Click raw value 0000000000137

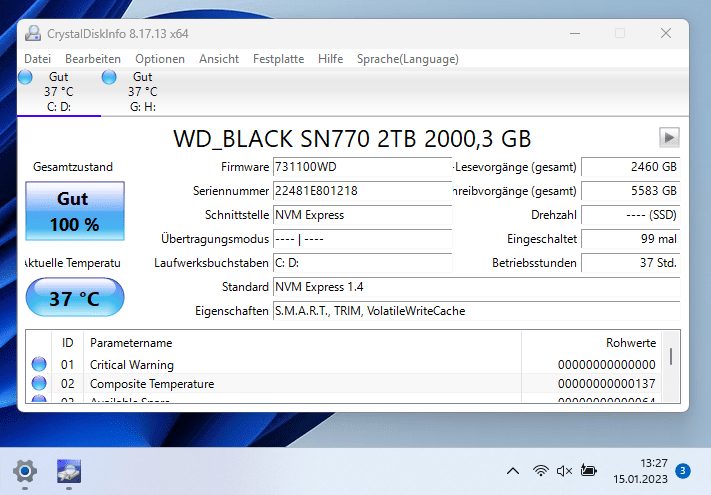click(607, 383)
